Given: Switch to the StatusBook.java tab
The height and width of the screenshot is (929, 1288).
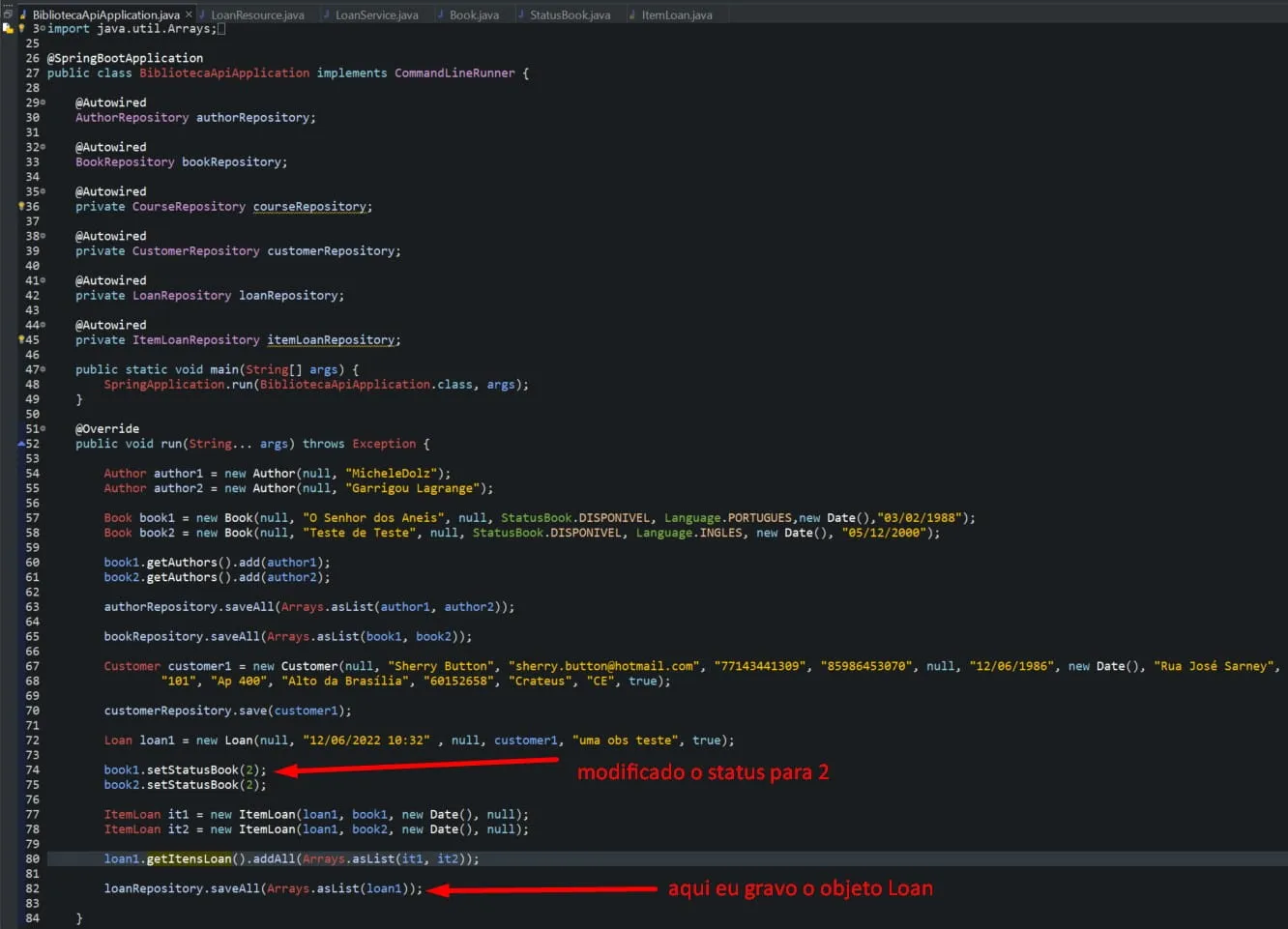Looking at the screenshot, I should [x=570, y=15].
